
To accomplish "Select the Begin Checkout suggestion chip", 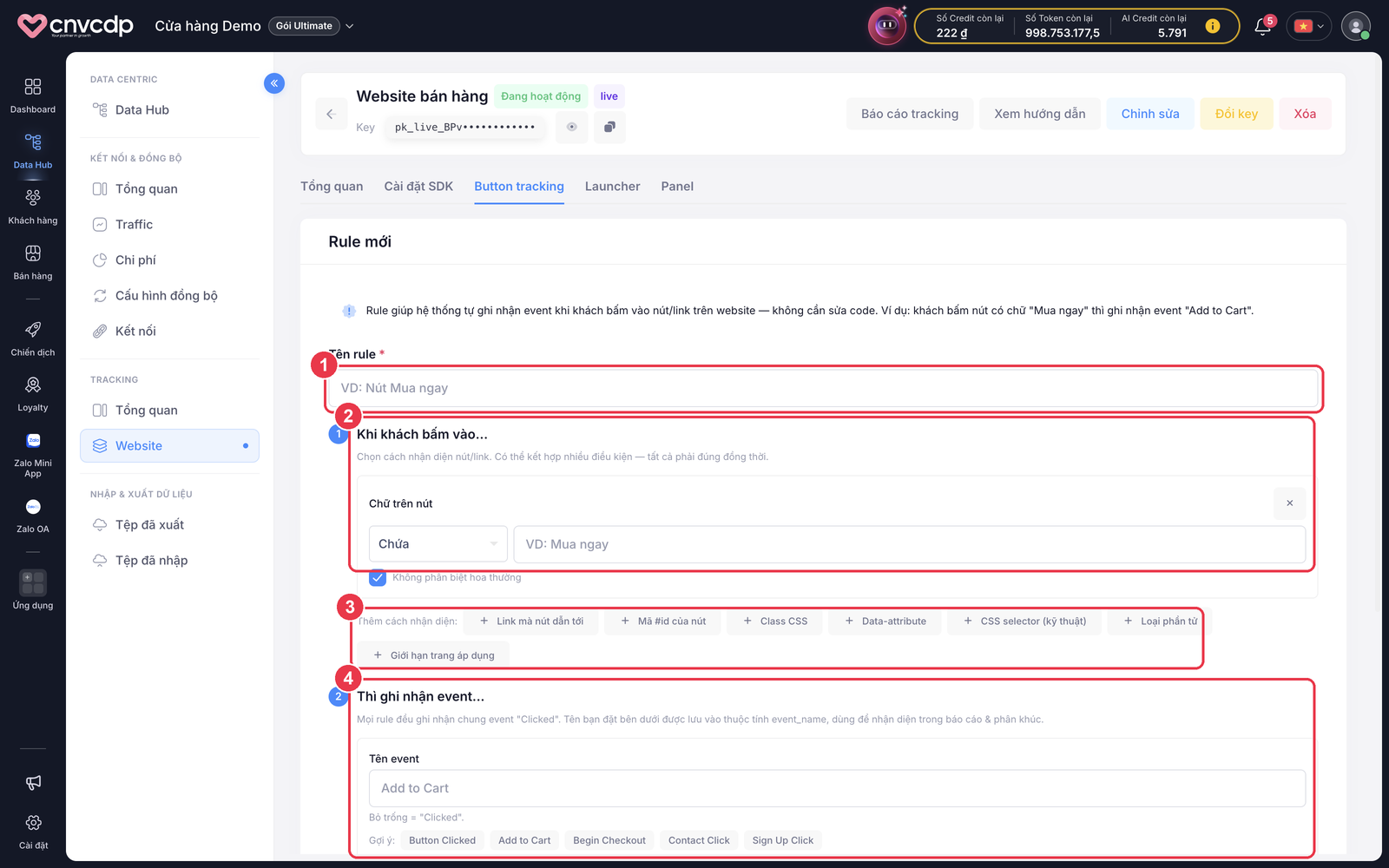I will pyautogui.click(x=609, y=840).
